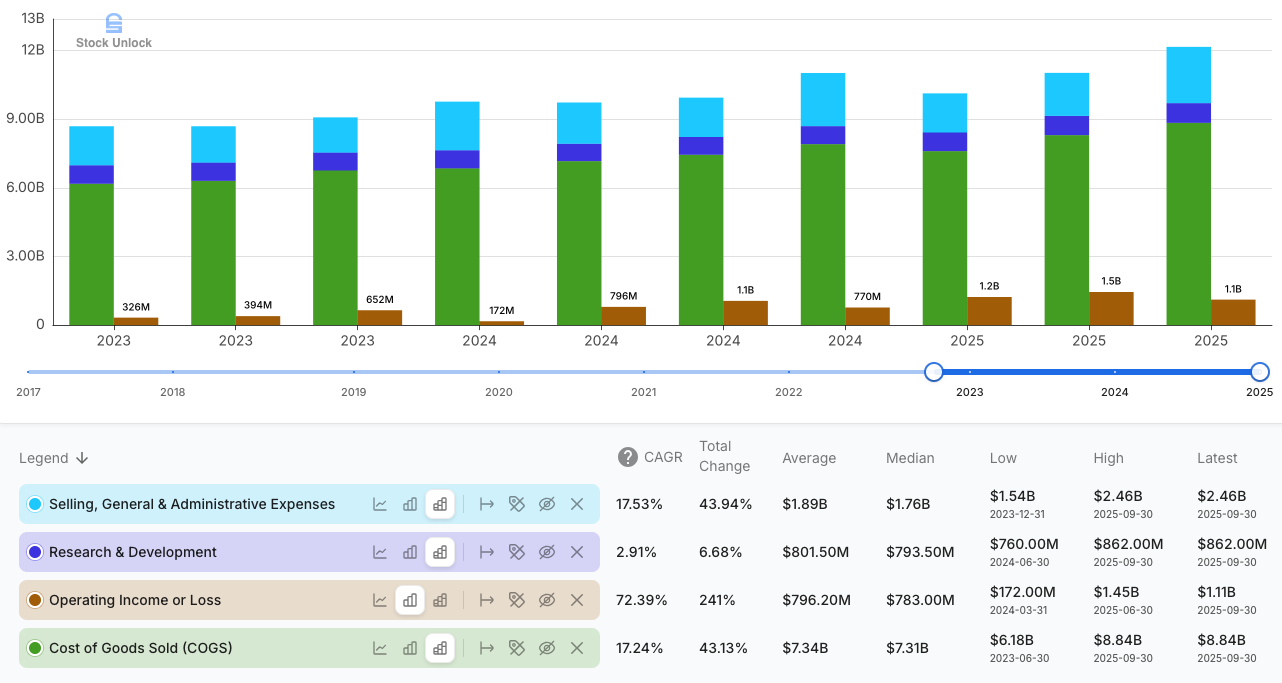Switch SG&A Expenses to line chart

click(x=380, y=504)
